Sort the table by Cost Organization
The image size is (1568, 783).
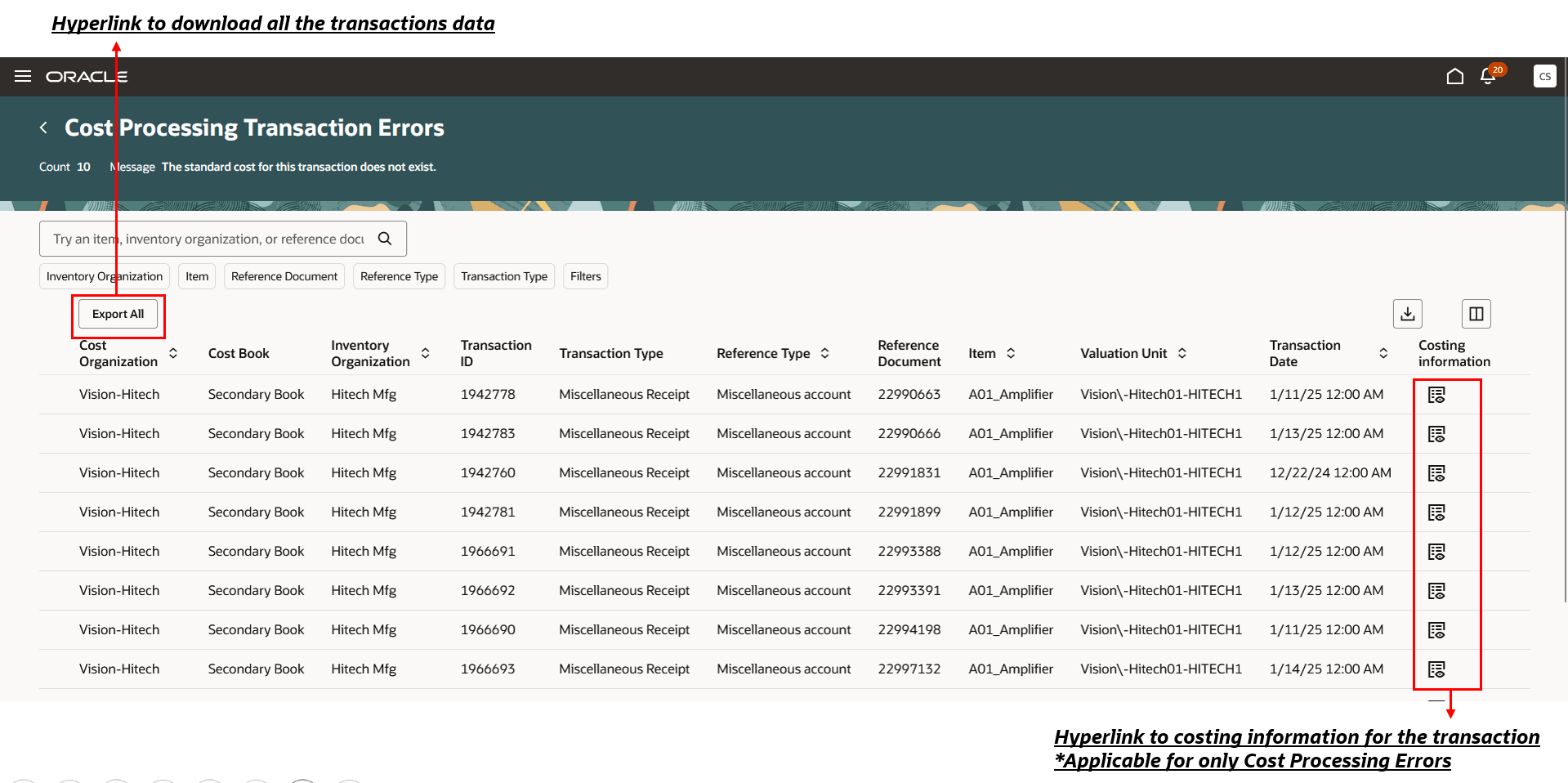pyautogui.click(x=173, y=353)
